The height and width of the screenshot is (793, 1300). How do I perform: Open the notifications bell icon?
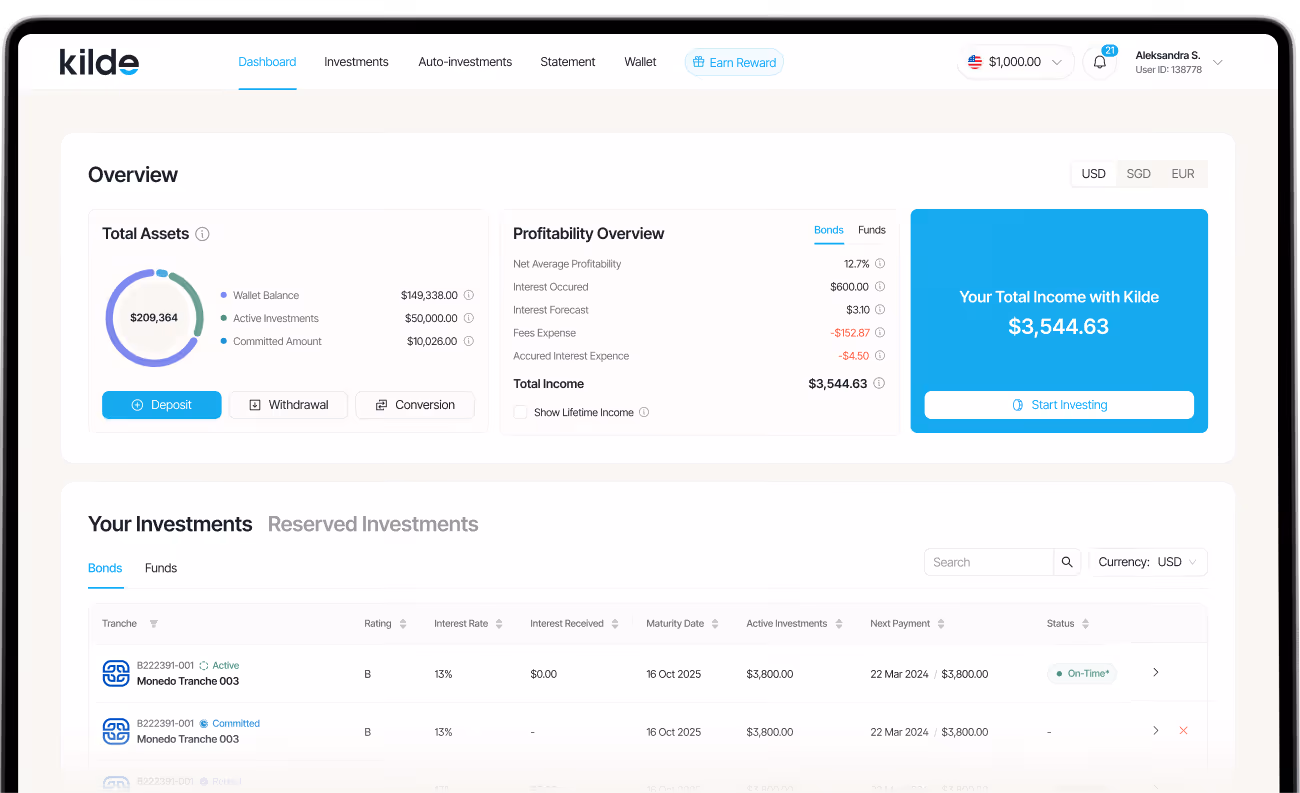click(x=1100, y=62)
